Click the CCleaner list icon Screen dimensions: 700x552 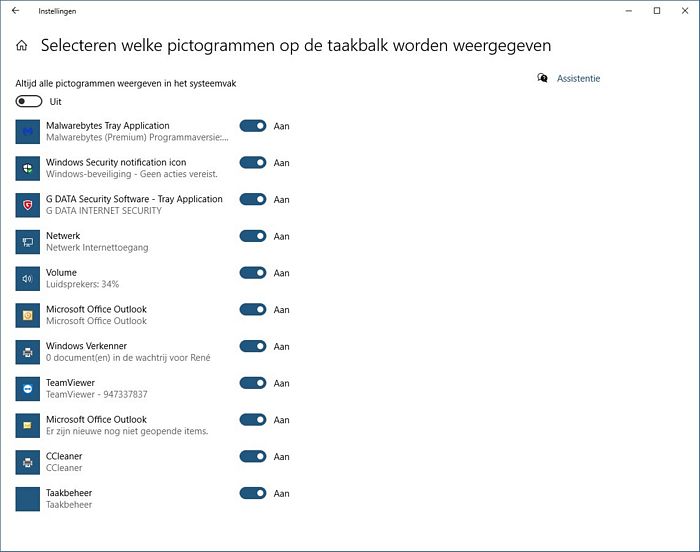(x=28, y=462)
